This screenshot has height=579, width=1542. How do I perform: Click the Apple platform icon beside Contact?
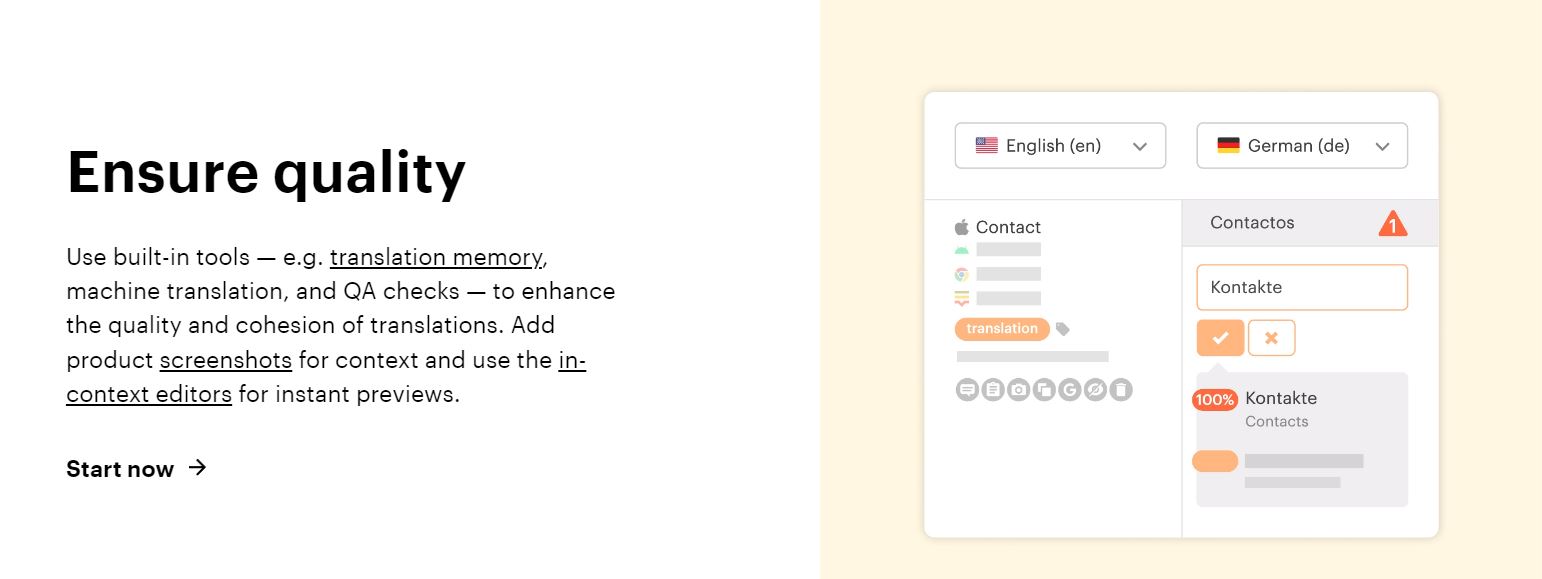point(962,227)
